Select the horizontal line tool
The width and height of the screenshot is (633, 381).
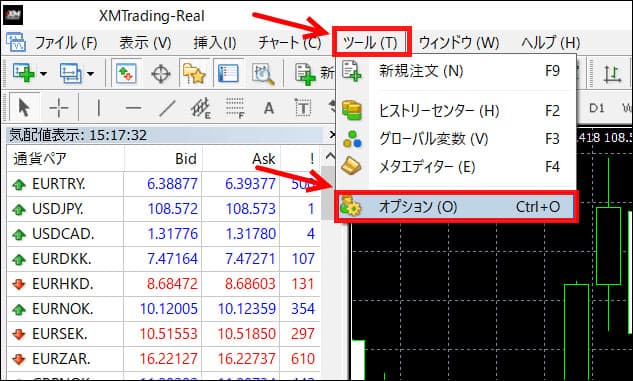click(133, 108)
